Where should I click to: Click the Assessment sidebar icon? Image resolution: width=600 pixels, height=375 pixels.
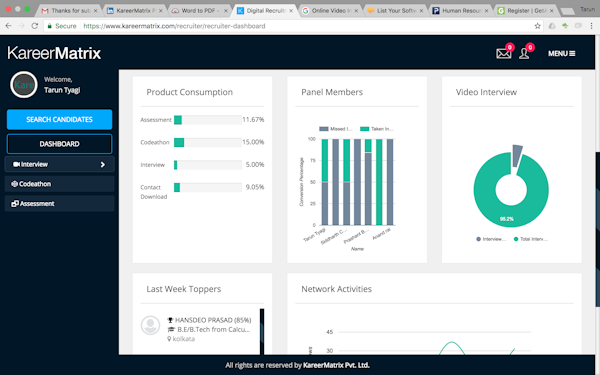tap(15, 204)
